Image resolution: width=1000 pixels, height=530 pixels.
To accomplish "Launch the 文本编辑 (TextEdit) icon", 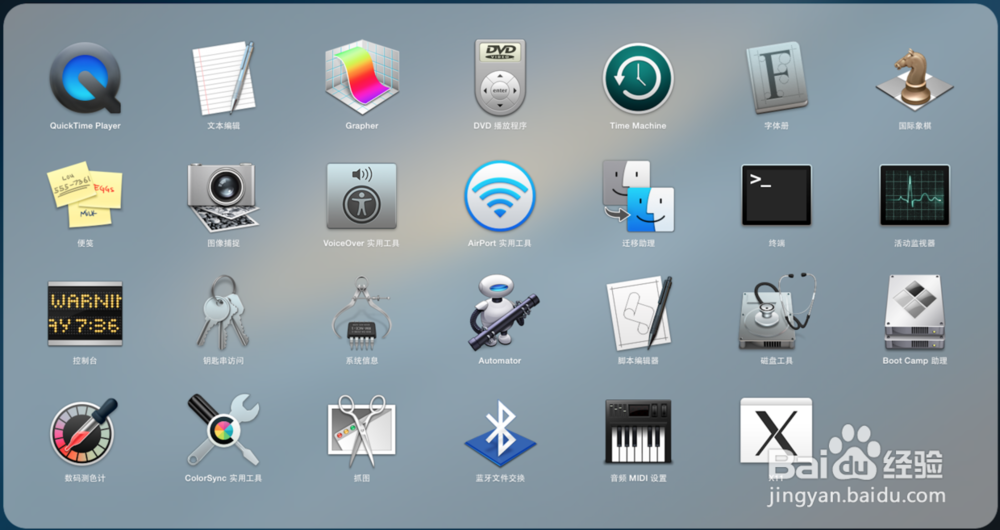I will pos(224,78).
